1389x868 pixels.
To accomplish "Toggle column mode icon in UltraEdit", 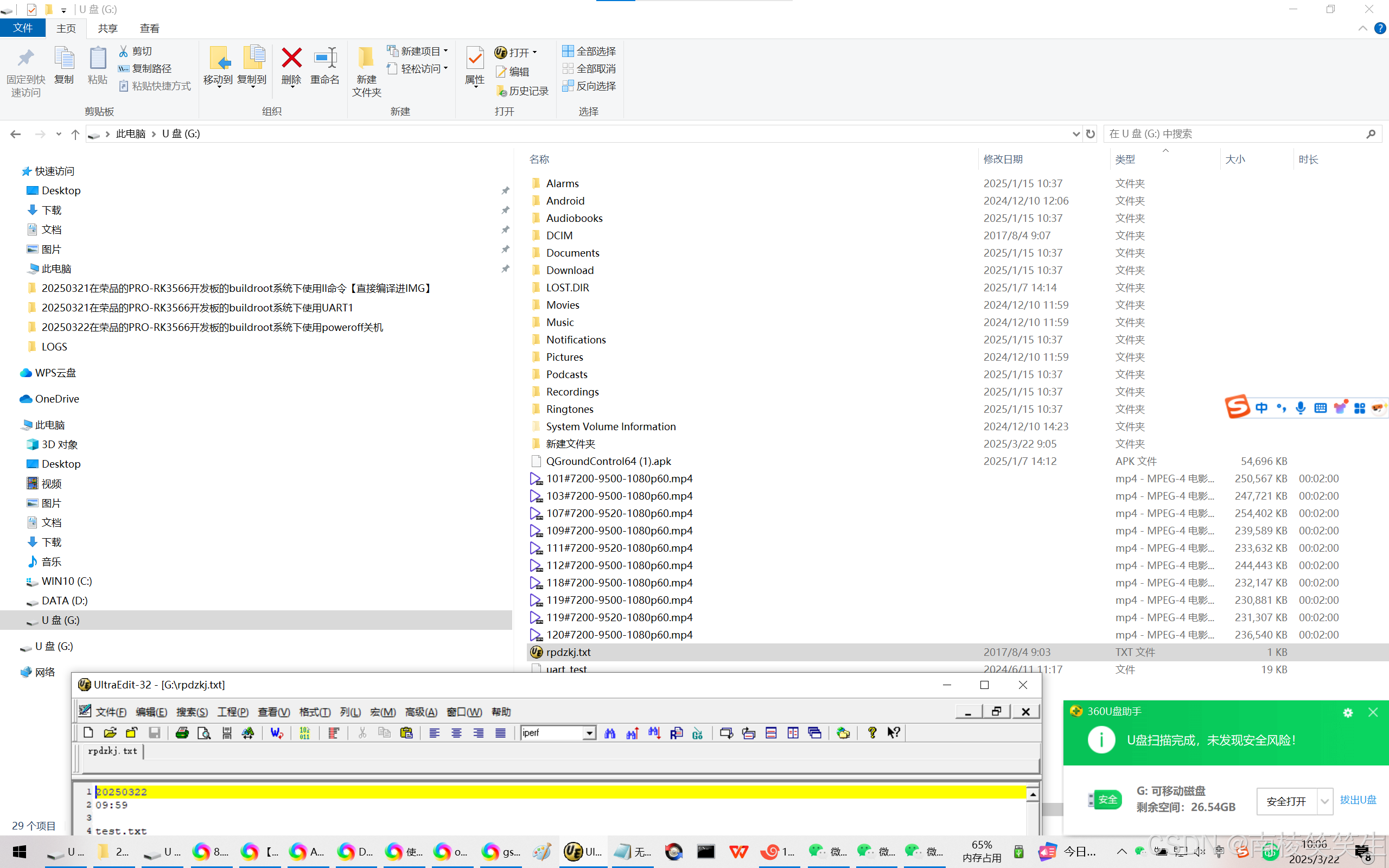I will coord(333,732).
